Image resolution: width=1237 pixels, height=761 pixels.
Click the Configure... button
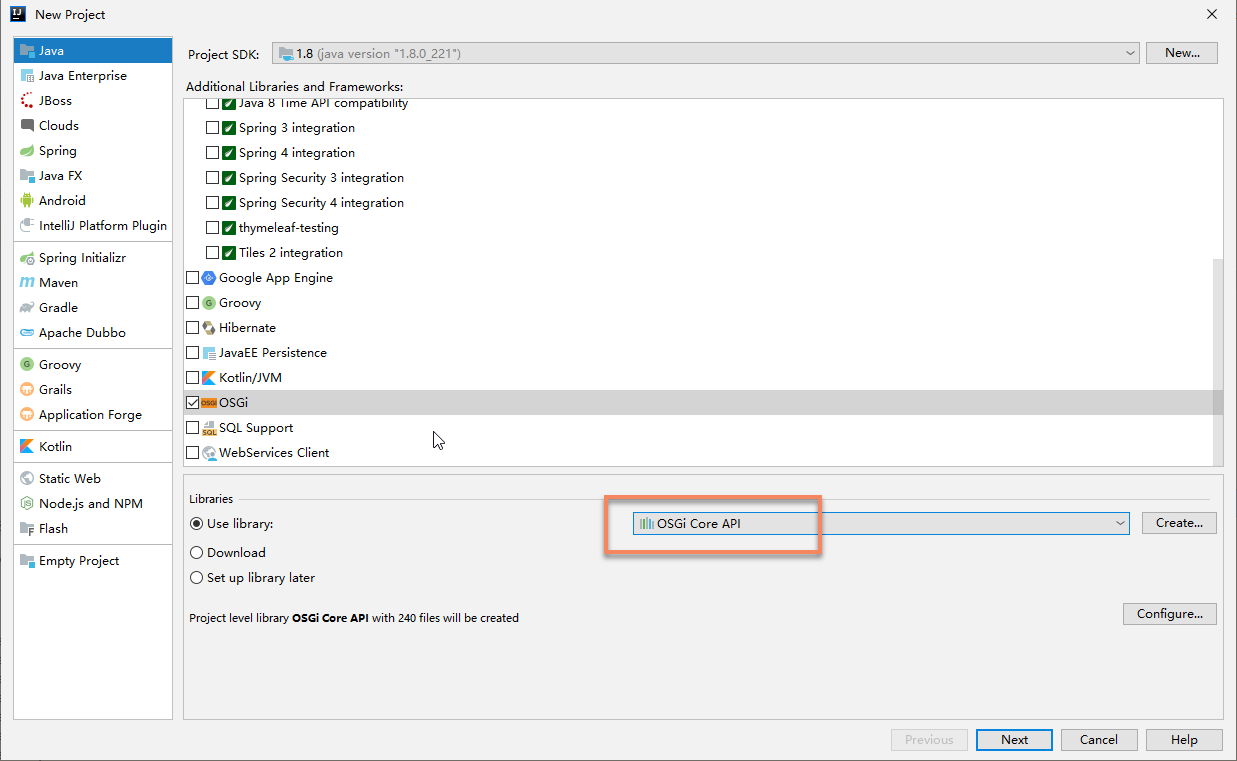tap(1169, 614)
